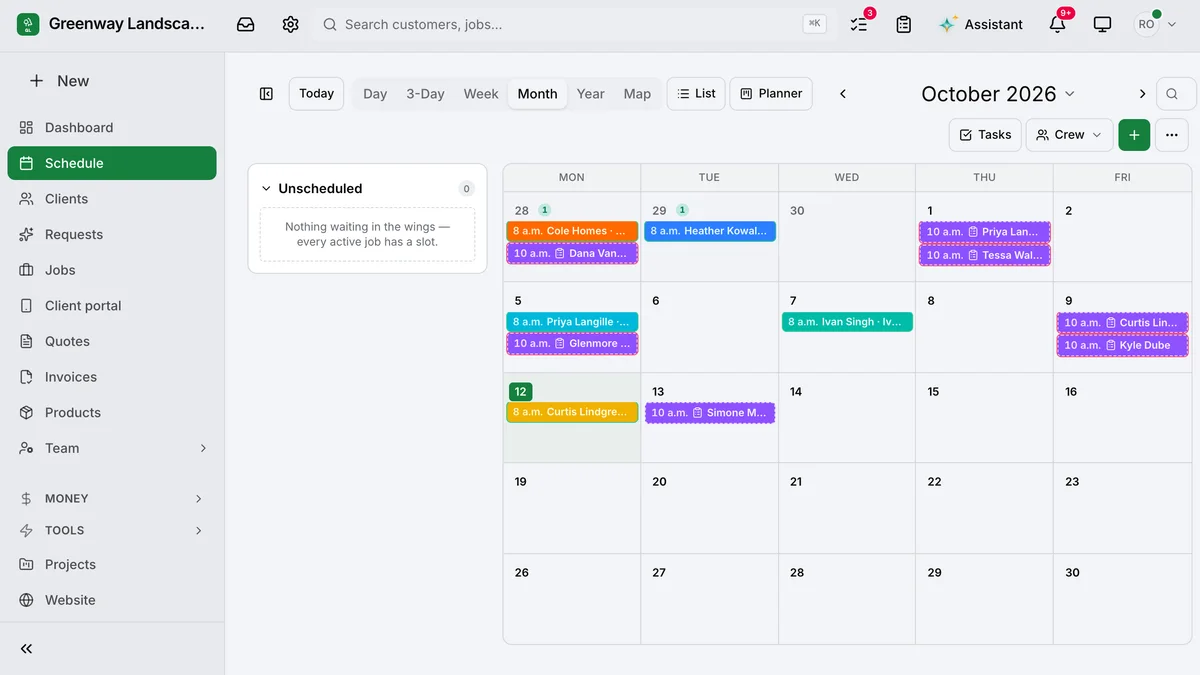Viewport: 1200px width, 675px height.
Task: Open the 10 a.m. Curtis Lin event
Action: pos(1123,323)
